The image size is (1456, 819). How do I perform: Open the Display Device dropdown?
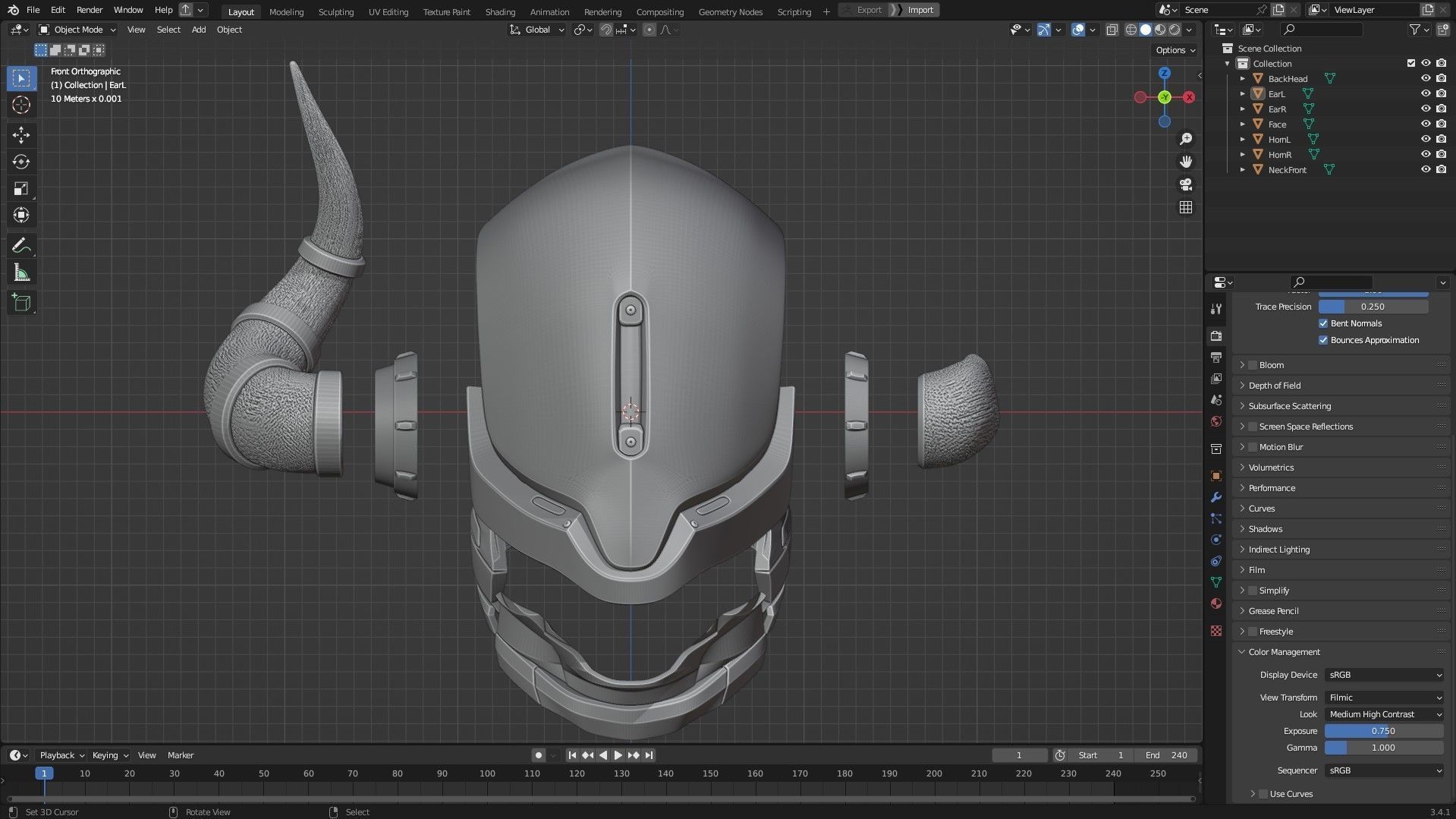click(1384, 675)
